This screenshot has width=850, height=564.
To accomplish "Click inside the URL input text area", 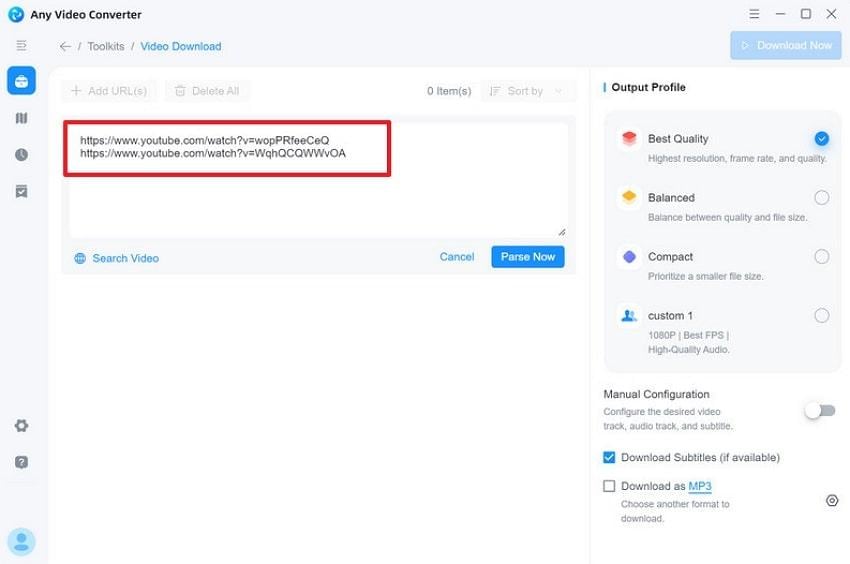I will pyautogui.click(x=318, y=180).
